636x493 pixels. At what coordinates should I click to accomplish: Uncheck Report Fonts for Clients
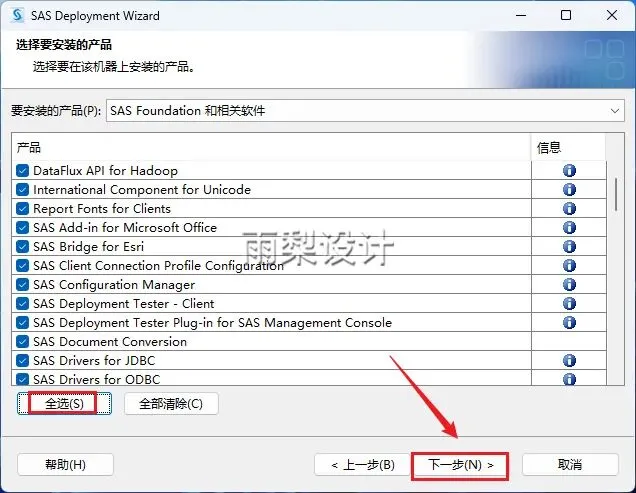pyautogui.click(x=22, y=209)
